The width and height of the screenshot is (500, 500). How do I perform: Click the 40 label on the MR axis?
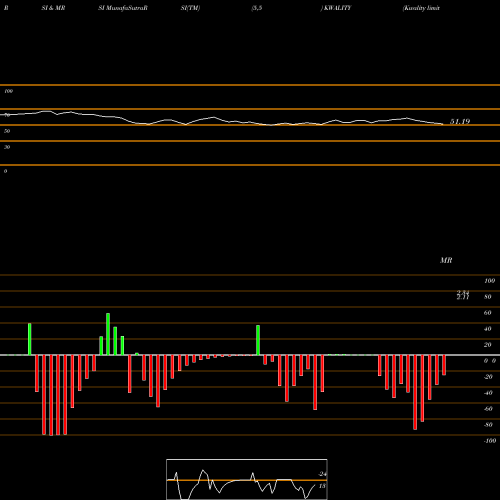487,329
